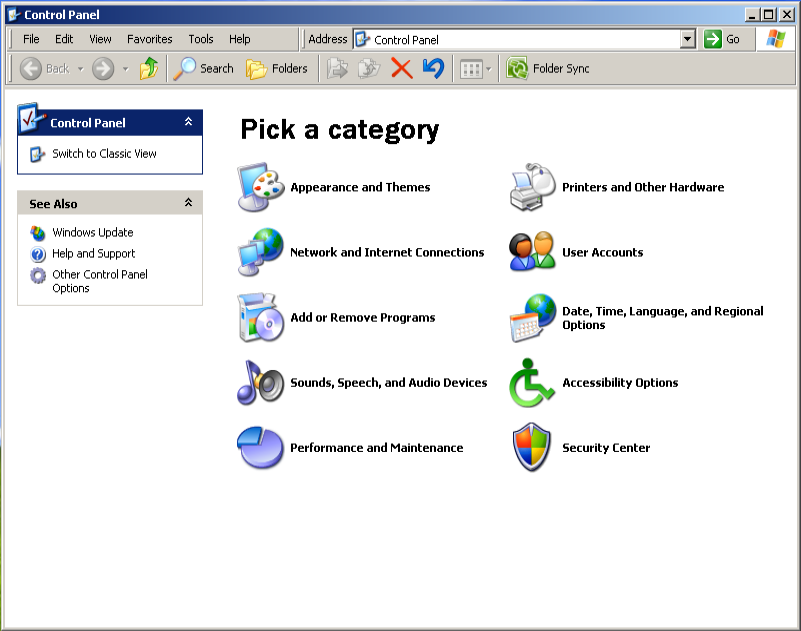This screenshot has width=801, height=631.
Task: Click the Accessibility Options wheelchair icon
Action: coord(531,382)
